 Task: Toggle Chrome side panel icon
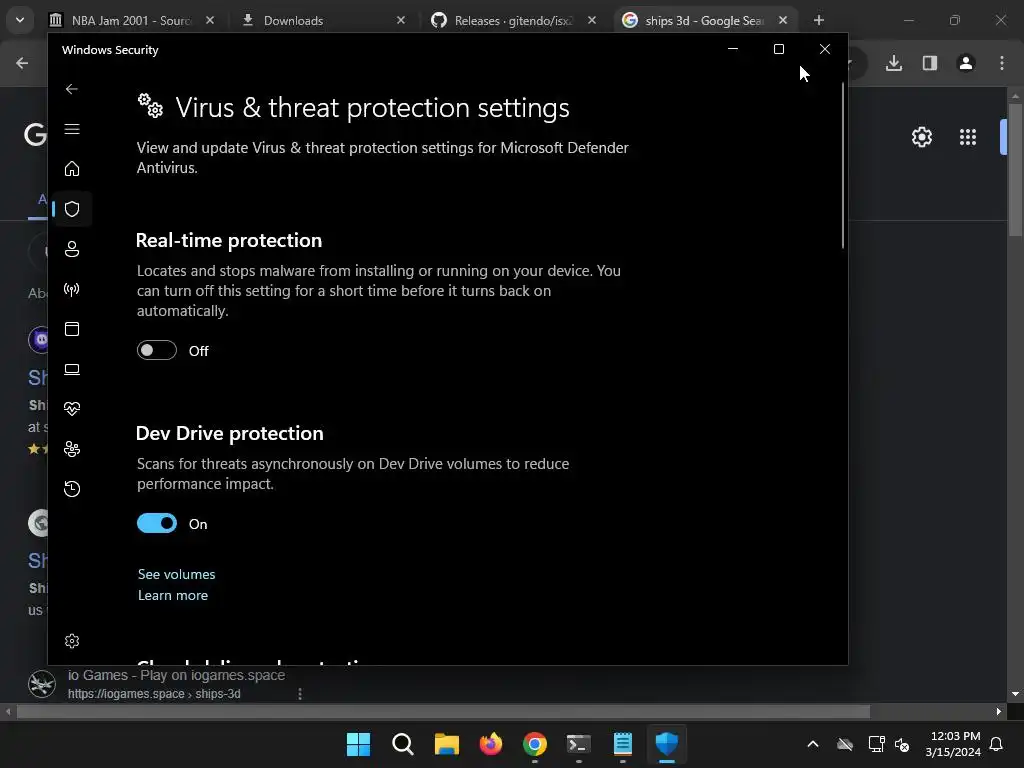click(x=930, y=63)
